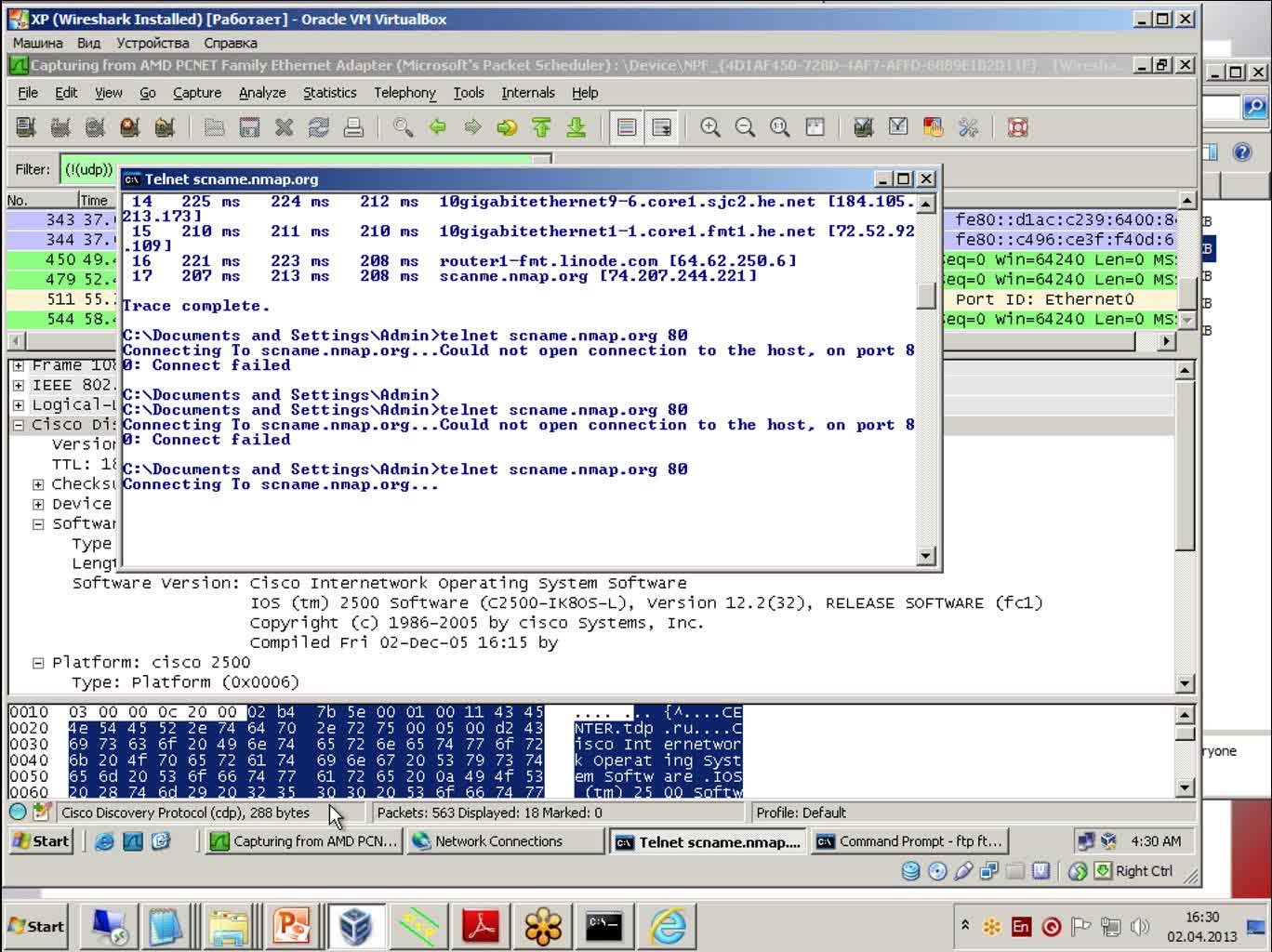Reload the capture file toolbar icon
The height and width of the screenshot is (952, 1272).
[318, 127]
